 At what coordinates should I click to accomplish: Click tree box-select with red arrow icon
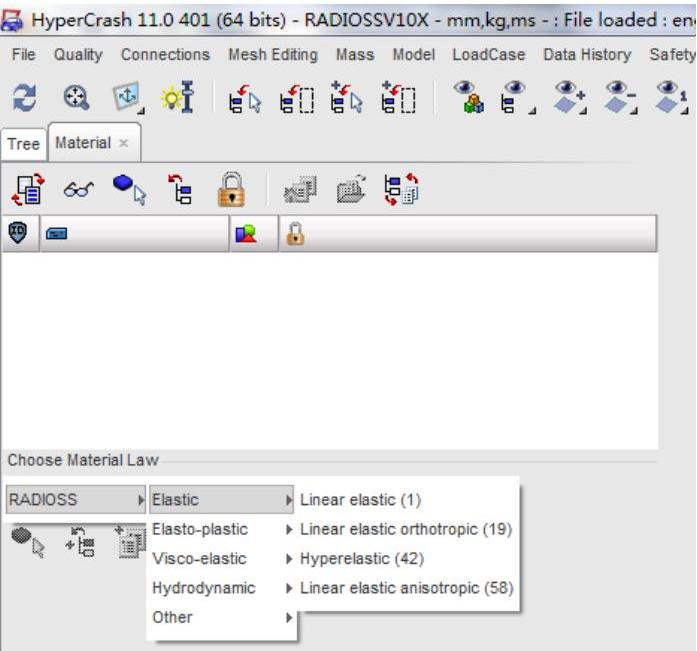[297, 99]
